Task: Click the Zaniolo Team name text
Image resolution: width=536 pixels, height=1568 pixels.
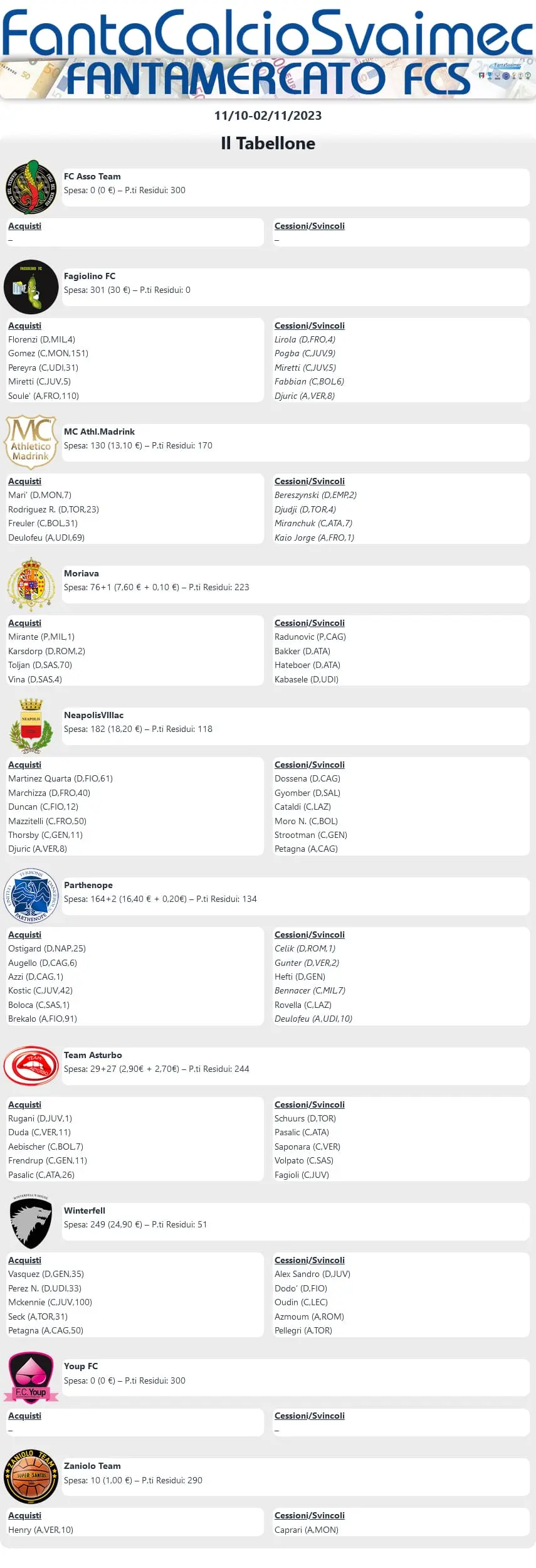Action: (x=92, y=1466)
